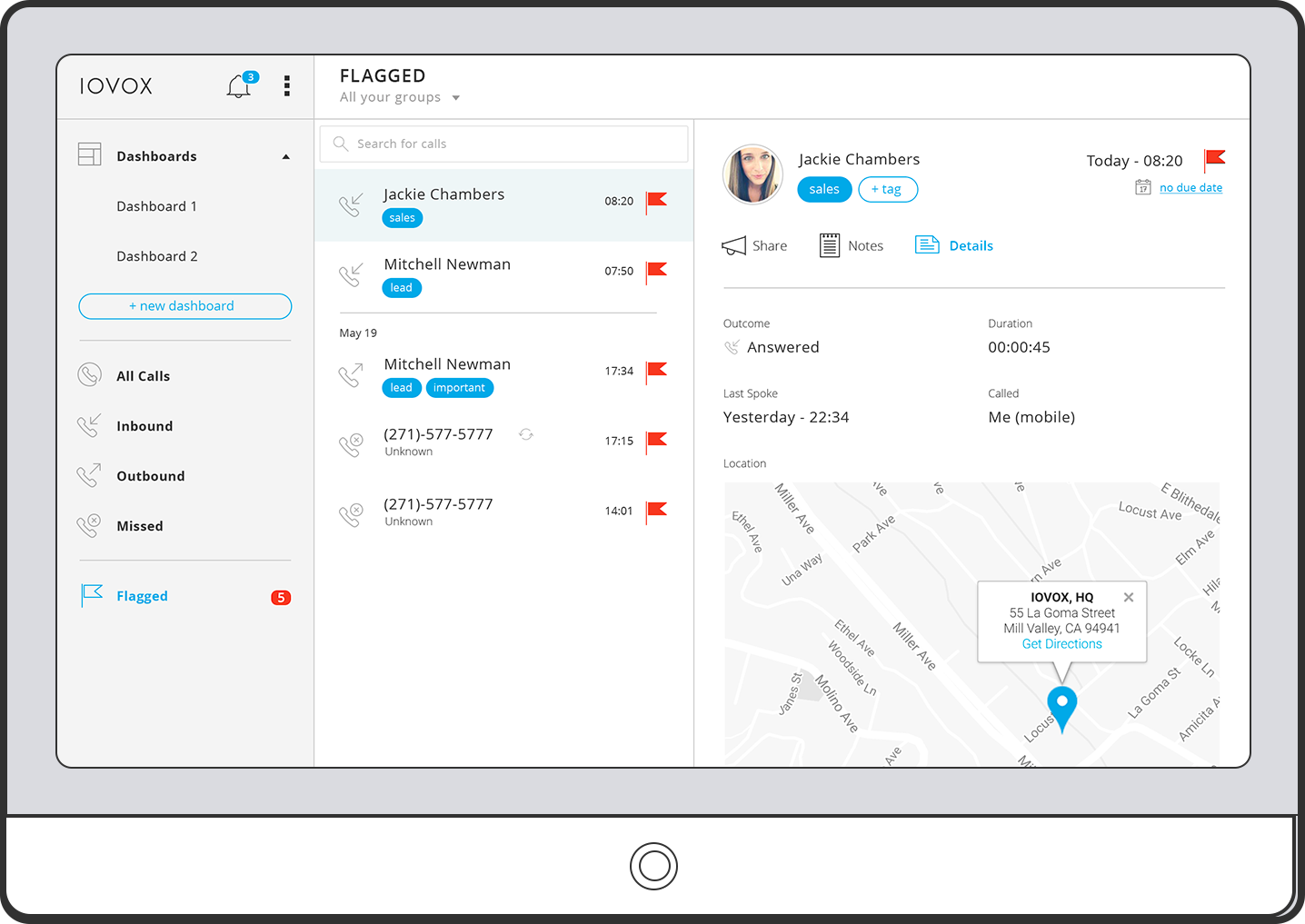The height and width of the screenshot is (924, 1305).
Task: Collapse the Dashboards section
Action: [285, 155]
